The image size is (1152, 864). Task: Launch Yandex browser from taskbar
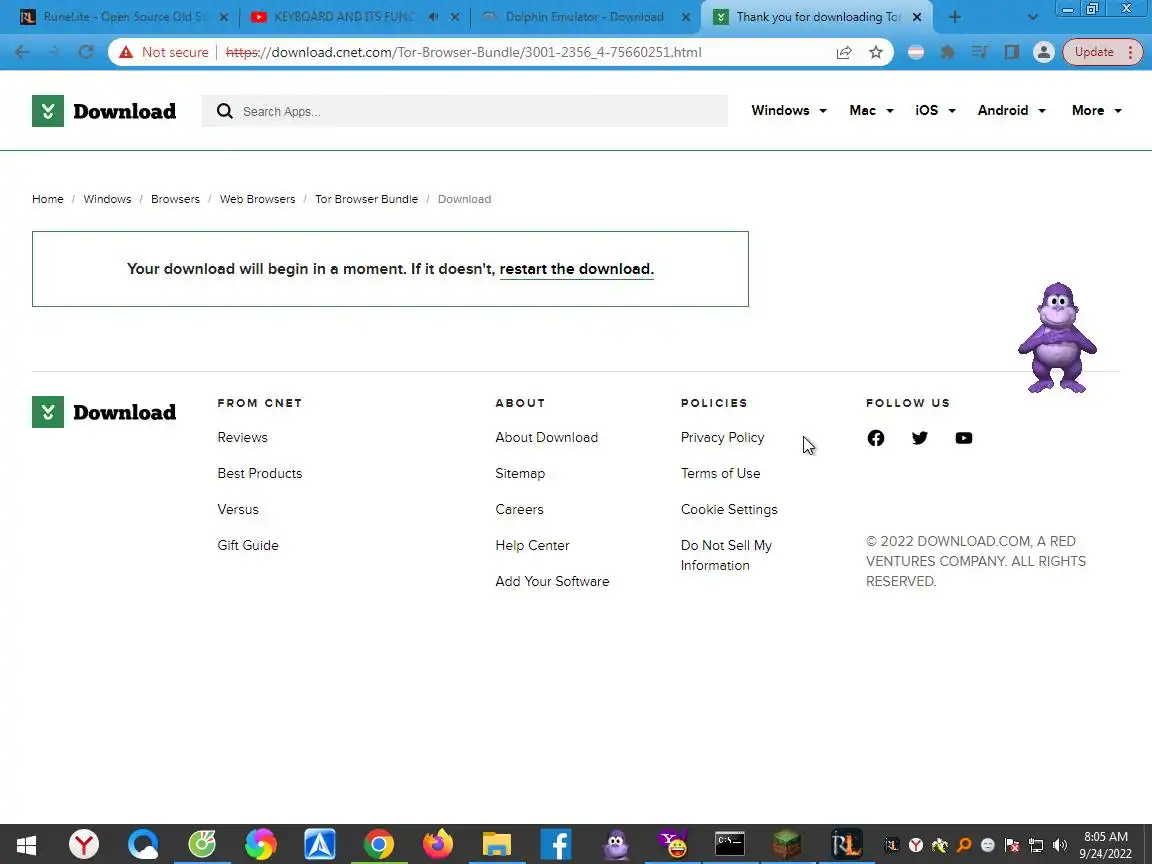[84, 845]
